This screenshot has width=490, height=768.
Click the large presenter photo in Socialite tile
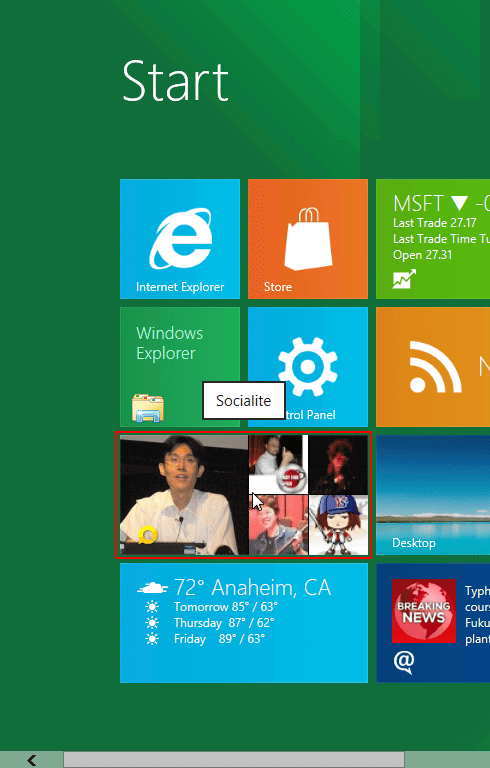click(x=184, y=495)
